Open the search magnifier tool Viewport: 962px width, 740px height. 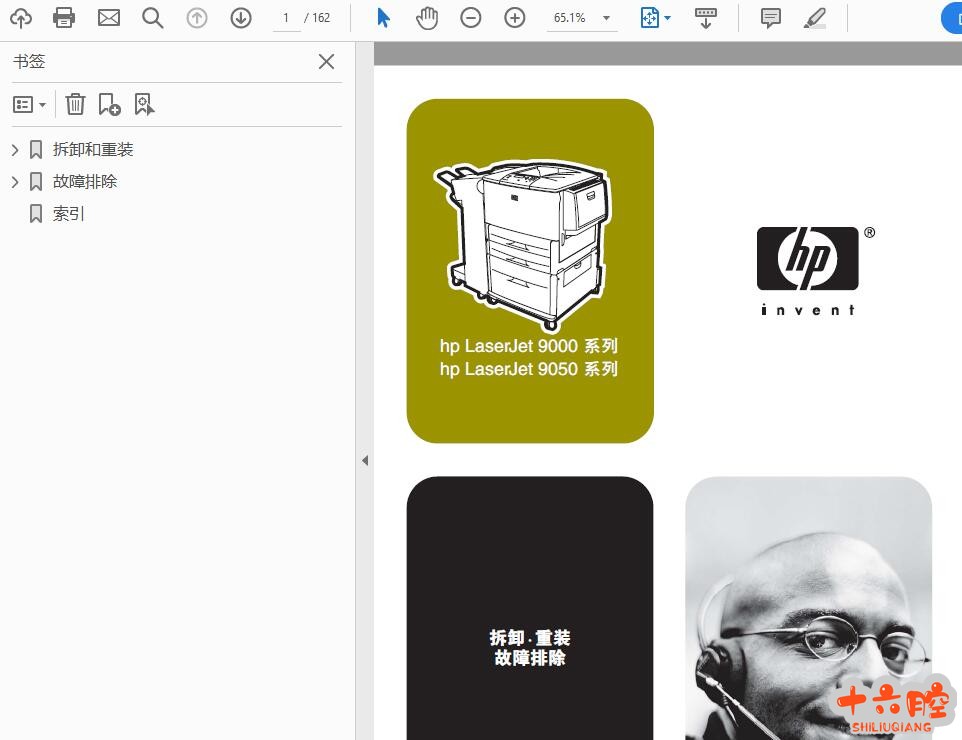pos(152,17)
